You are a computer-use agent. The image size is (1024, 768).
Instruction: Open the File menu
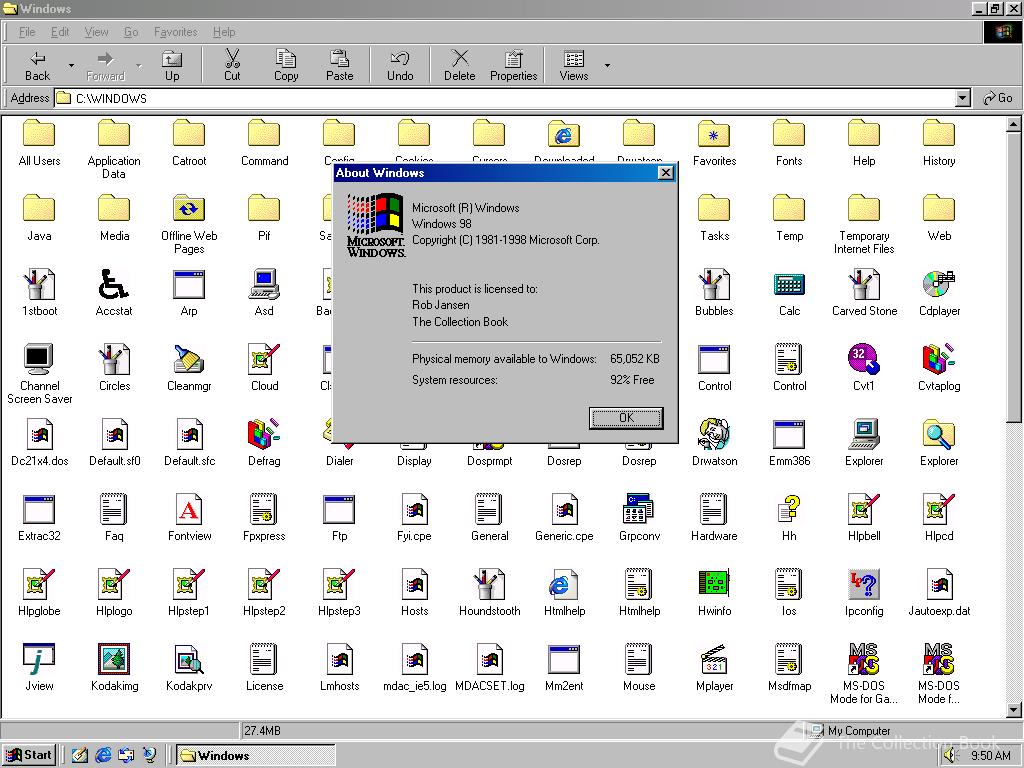click(27, 32)
